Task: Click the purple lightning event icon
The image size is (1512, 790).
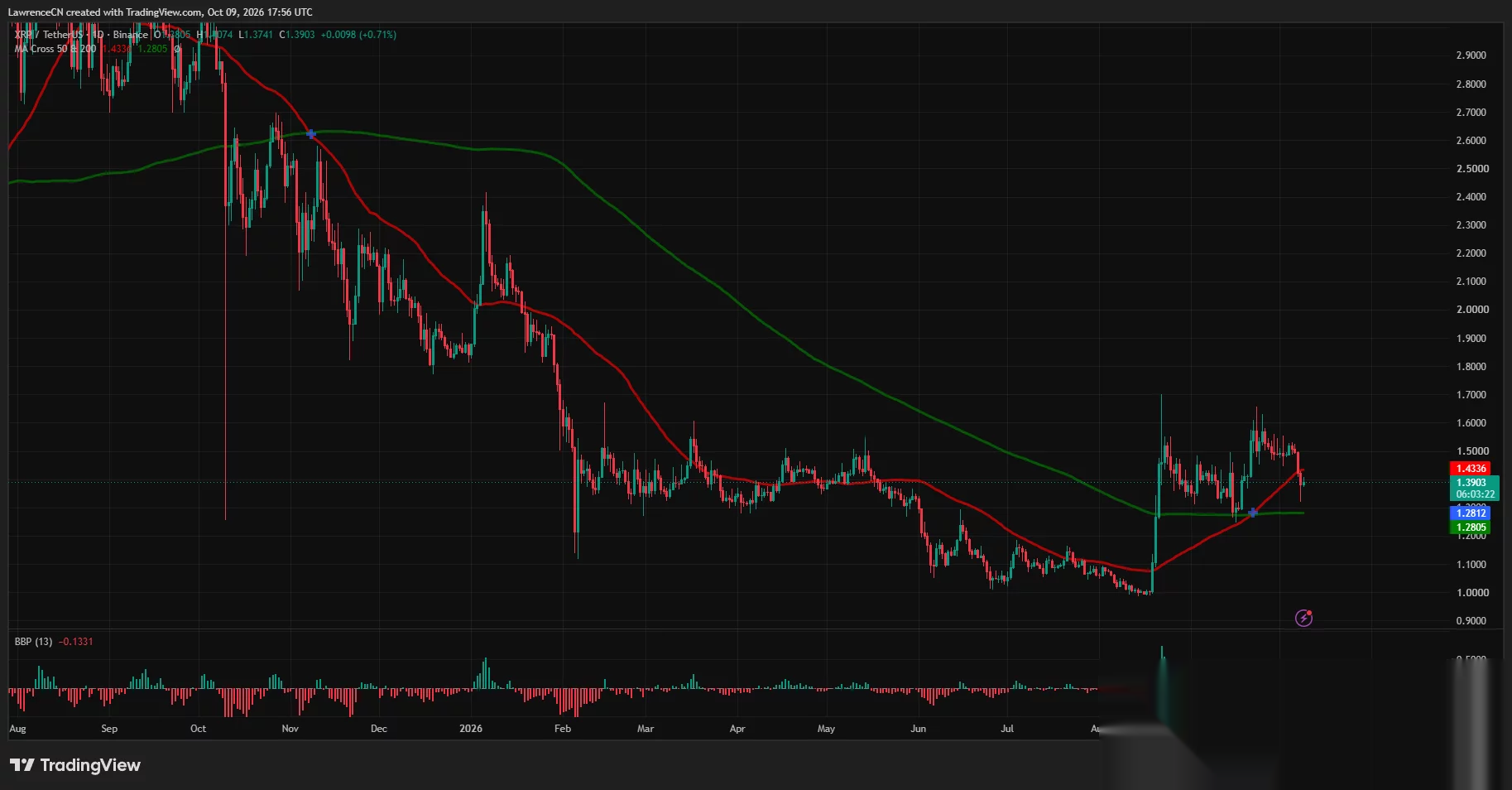Action: coord(1303,618)
